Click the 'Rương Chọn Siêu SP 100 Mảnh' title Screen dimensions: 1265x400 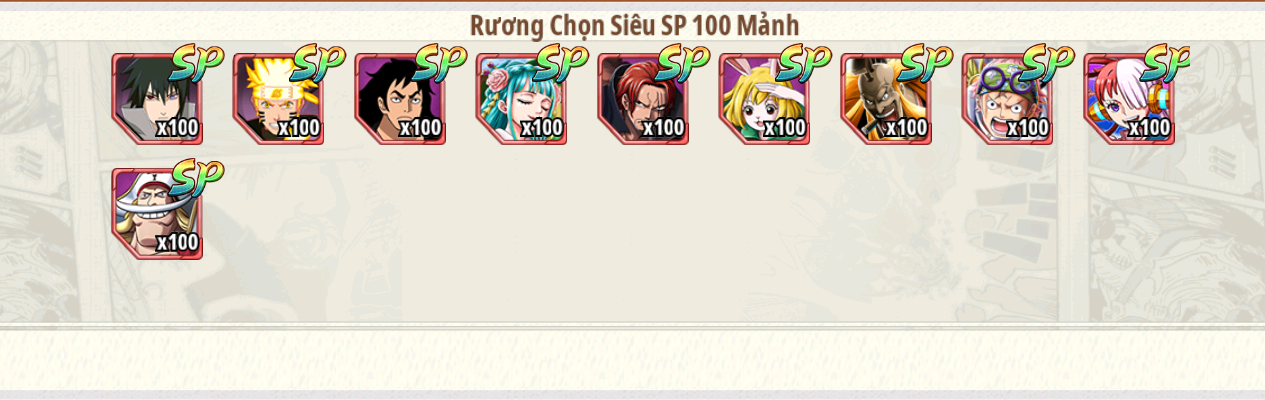click(x=634, y=25)
